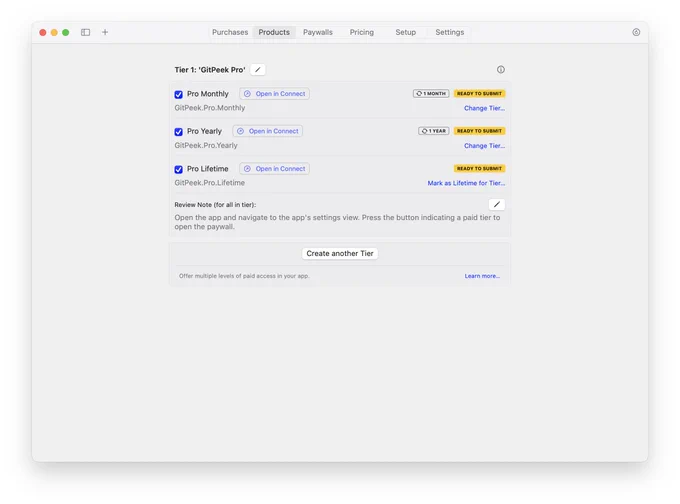This screenshot has width=680, height=504.
Task: Click the yellow minimize window button
Action: pos(54,32)
